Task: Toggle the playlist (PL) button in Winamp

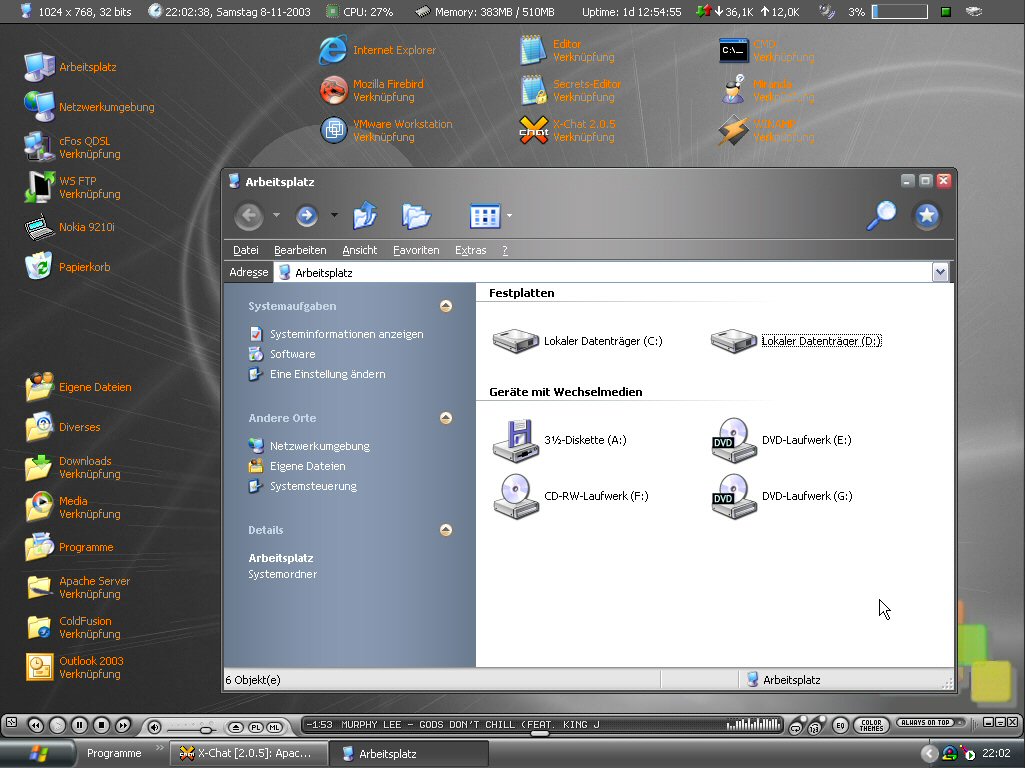Action: 255,727
